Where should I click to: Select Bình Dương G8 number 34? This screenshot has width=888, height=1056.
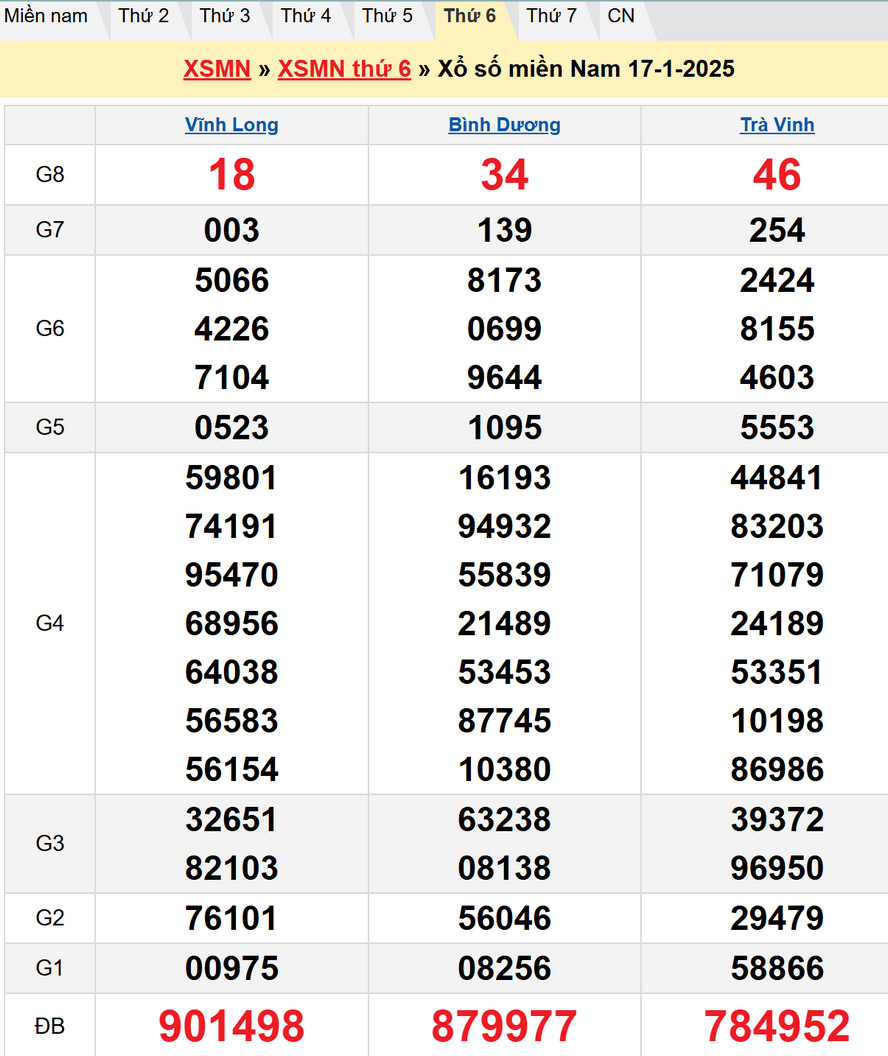pyautogui.click(x=504, y=175)
